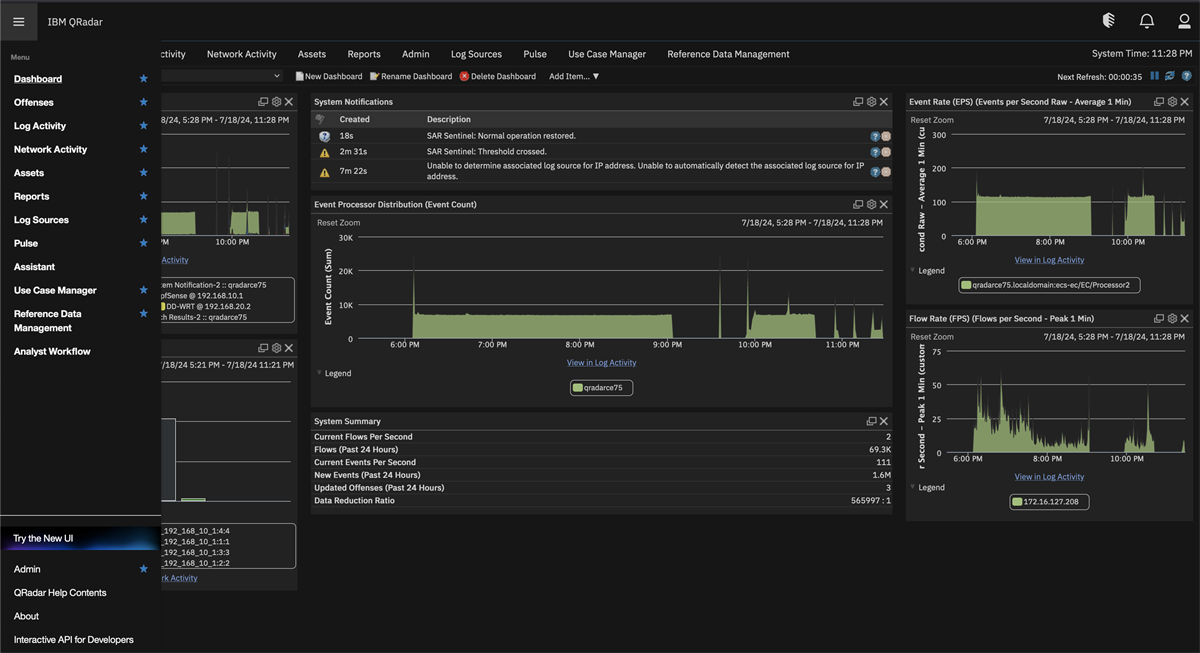The width and height of the screenshot is (1200, 653).
Task: Open the Reports tab
Action: (364, 54)
